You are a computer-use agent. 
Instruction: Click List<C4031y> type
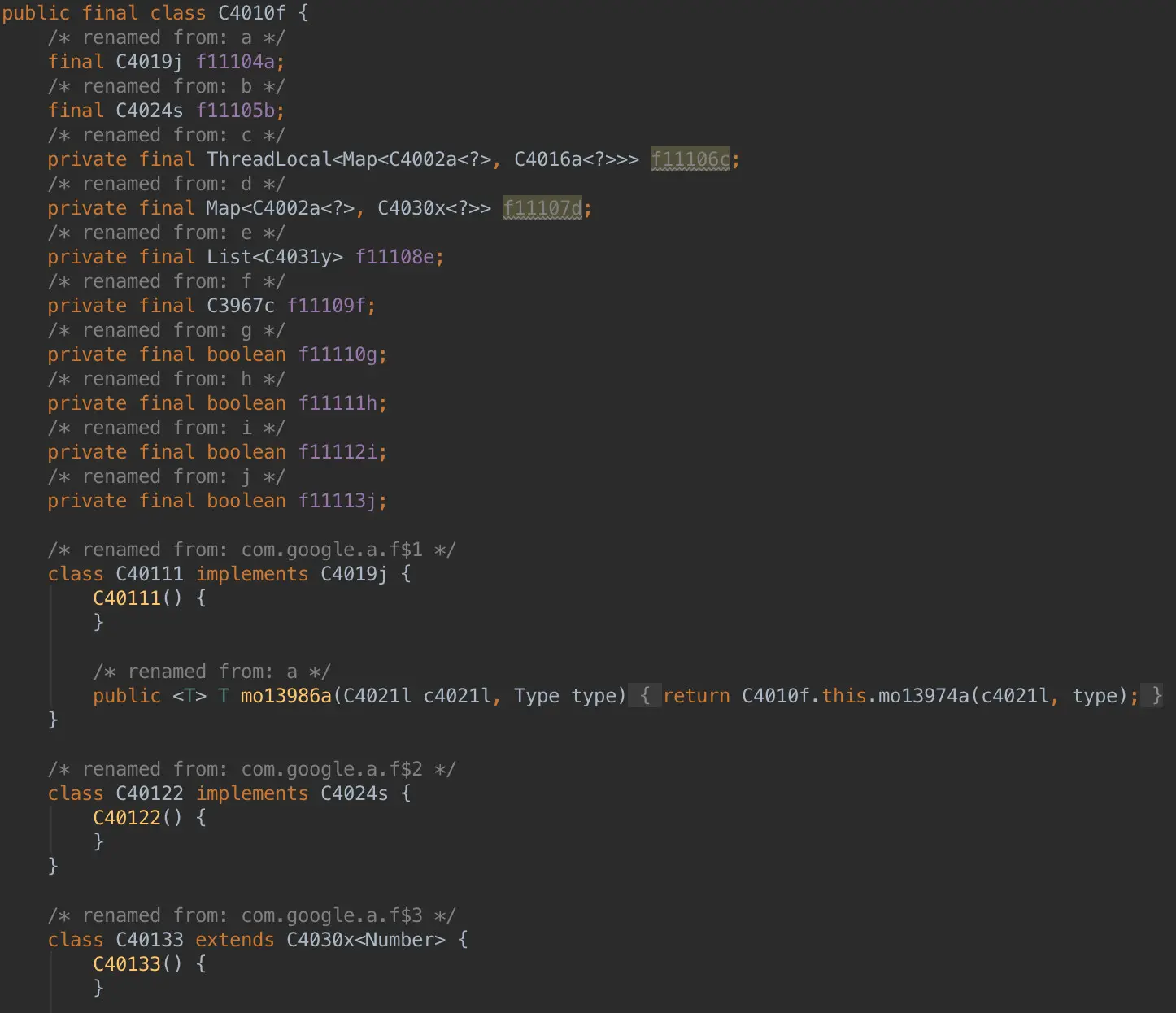pyautogui.click(x=275, y=257)
